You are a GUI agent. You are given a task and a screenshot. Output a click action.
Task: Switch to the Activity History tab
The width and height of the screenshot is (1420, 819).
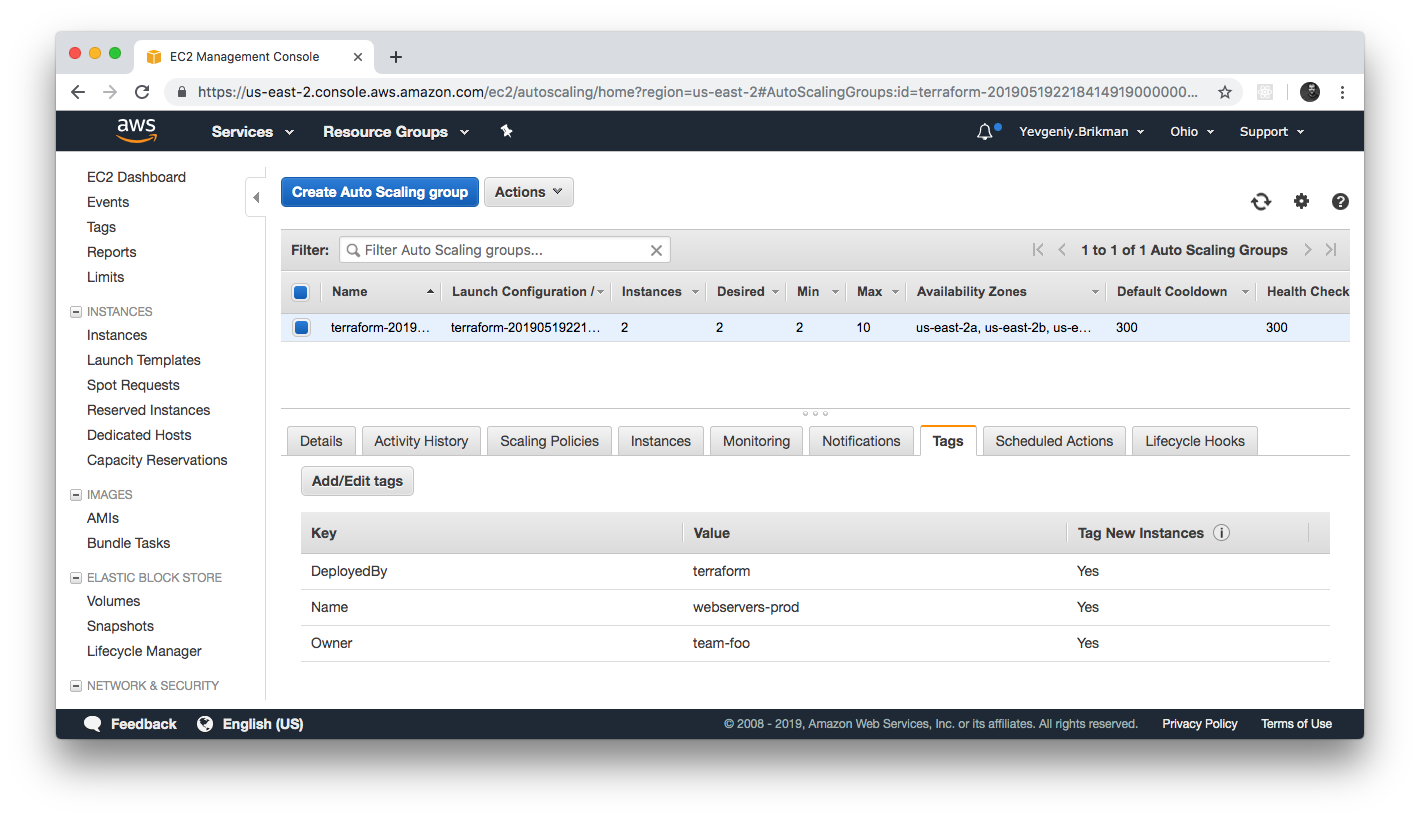(421, 441)
